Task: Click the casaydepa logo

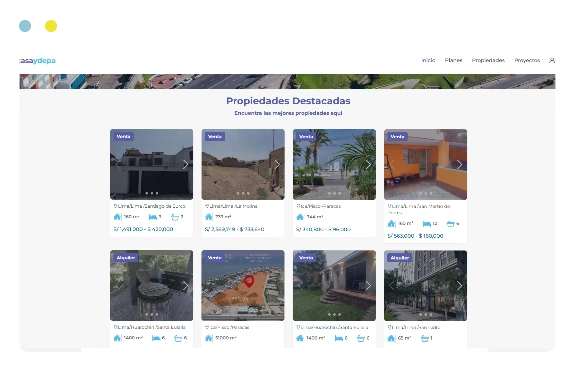Action: click(37, 61)
